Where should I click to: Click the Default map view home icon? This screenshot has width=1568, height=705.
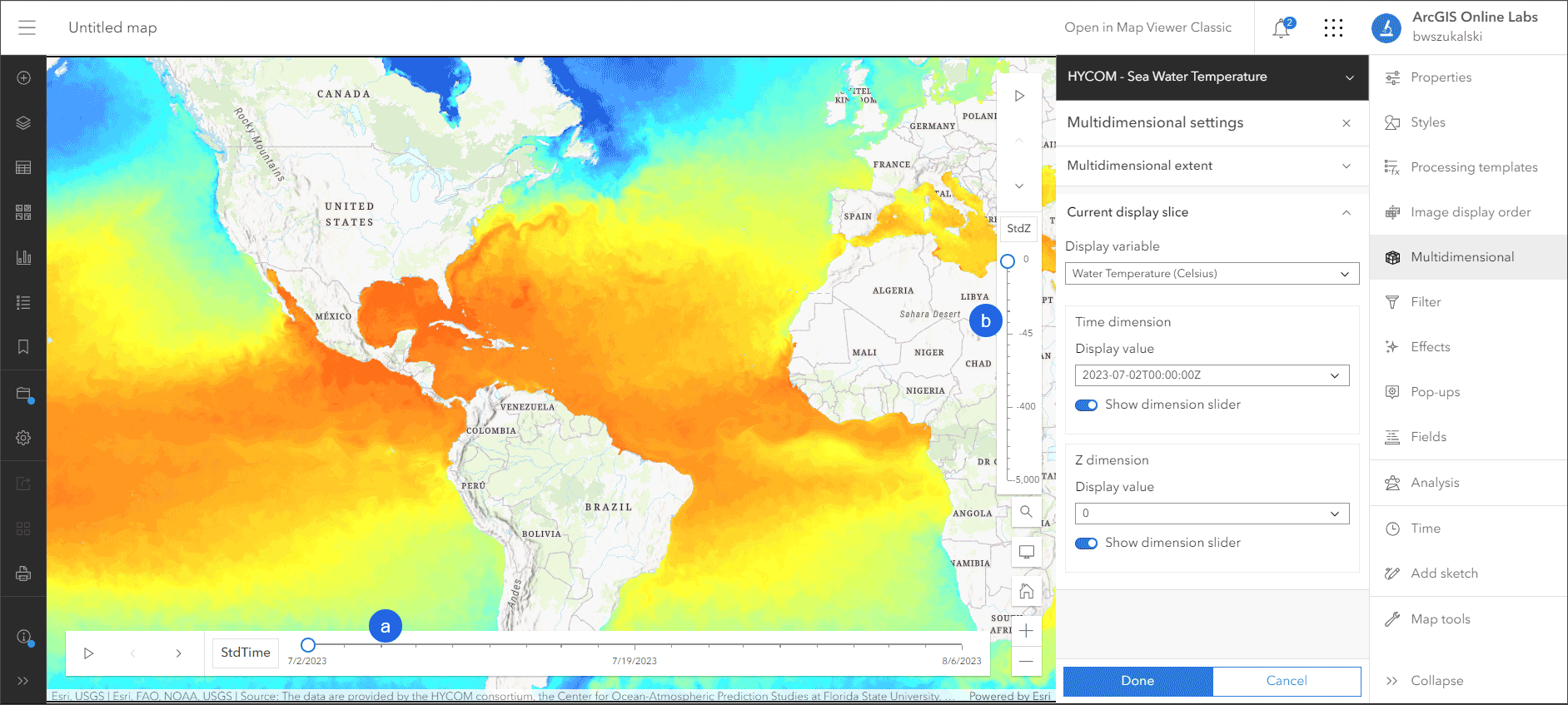coord(1027,591)
